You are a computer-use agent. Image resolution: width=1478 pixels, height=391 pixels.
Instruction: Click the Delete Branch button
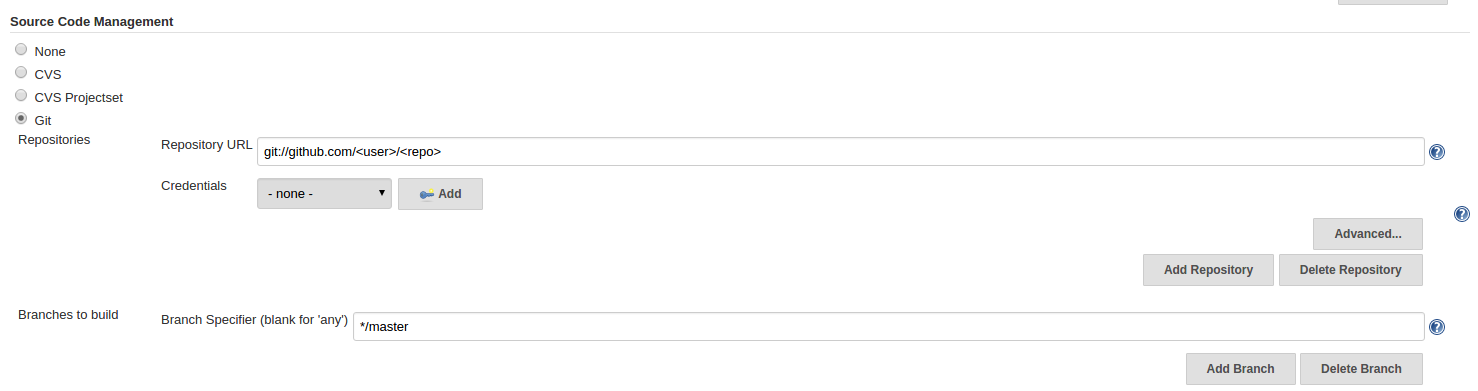click(x=1361, y=369)
